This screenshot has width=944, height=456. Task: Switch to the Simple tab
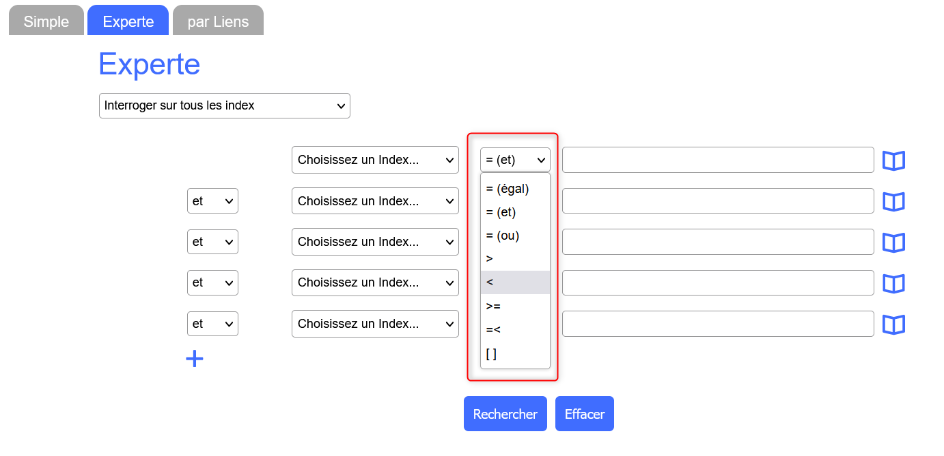pyautogui.click(x=46, y=21)
